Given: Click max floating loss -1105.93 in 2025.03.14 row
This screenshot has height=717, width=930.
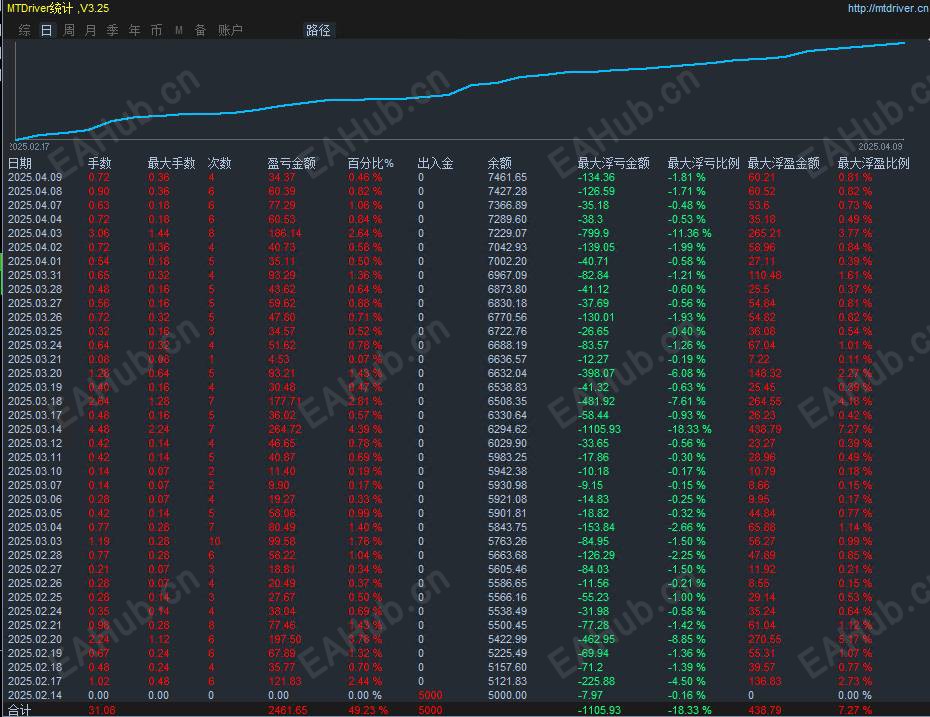Looking at the screenshot, I should click(x=599, y=429).
